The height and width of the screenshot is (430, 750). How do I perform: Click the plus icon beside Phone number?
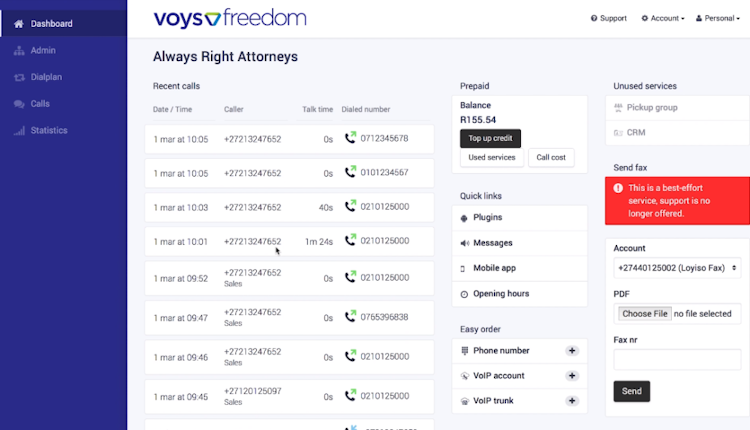(x=572, y=351)
